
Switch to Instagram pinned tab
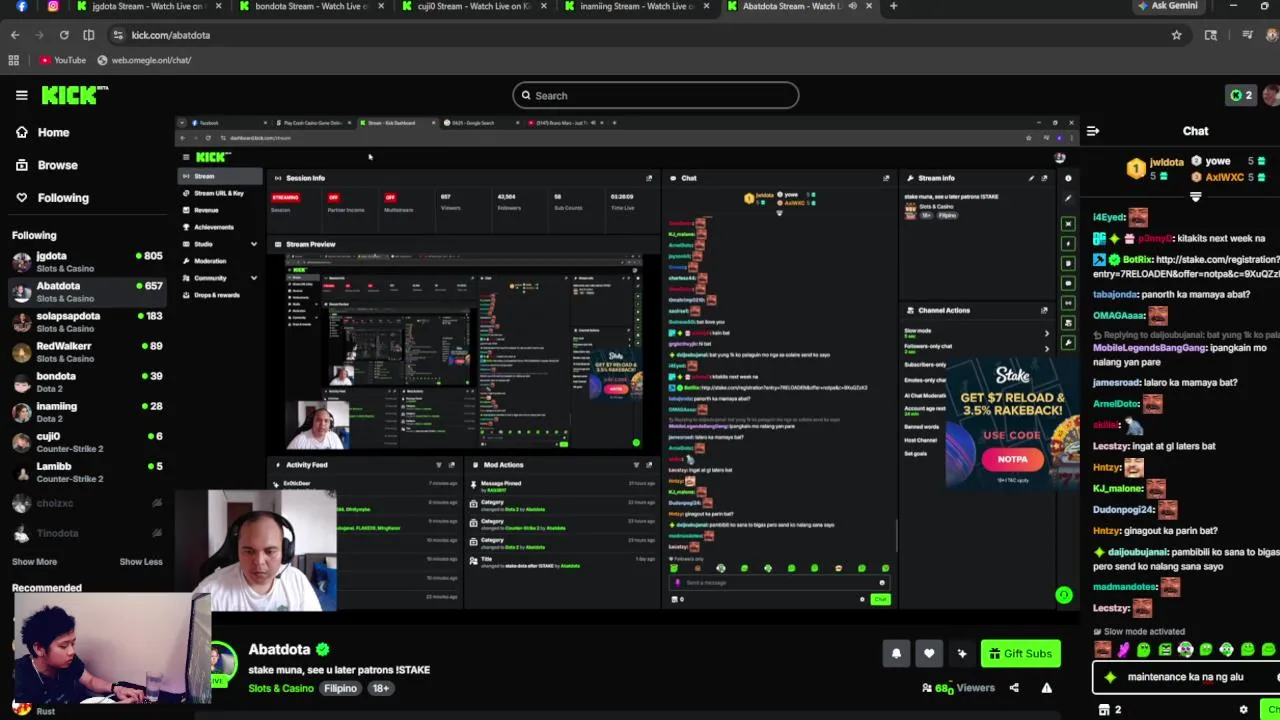(53, 6)
